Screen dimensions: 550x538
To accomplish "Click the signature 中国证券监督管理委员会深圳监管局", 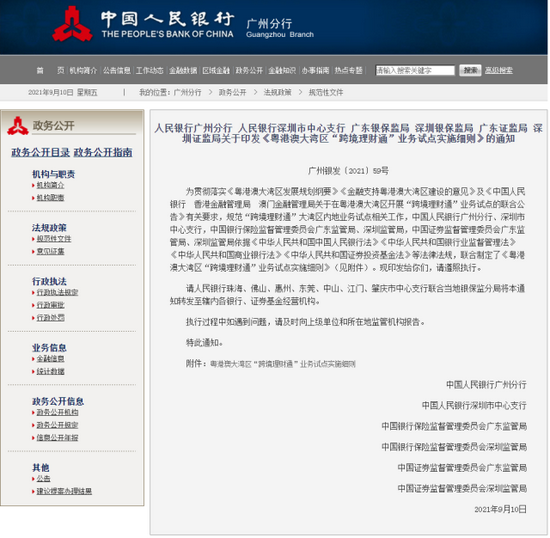I will click(x=462, y=489).
